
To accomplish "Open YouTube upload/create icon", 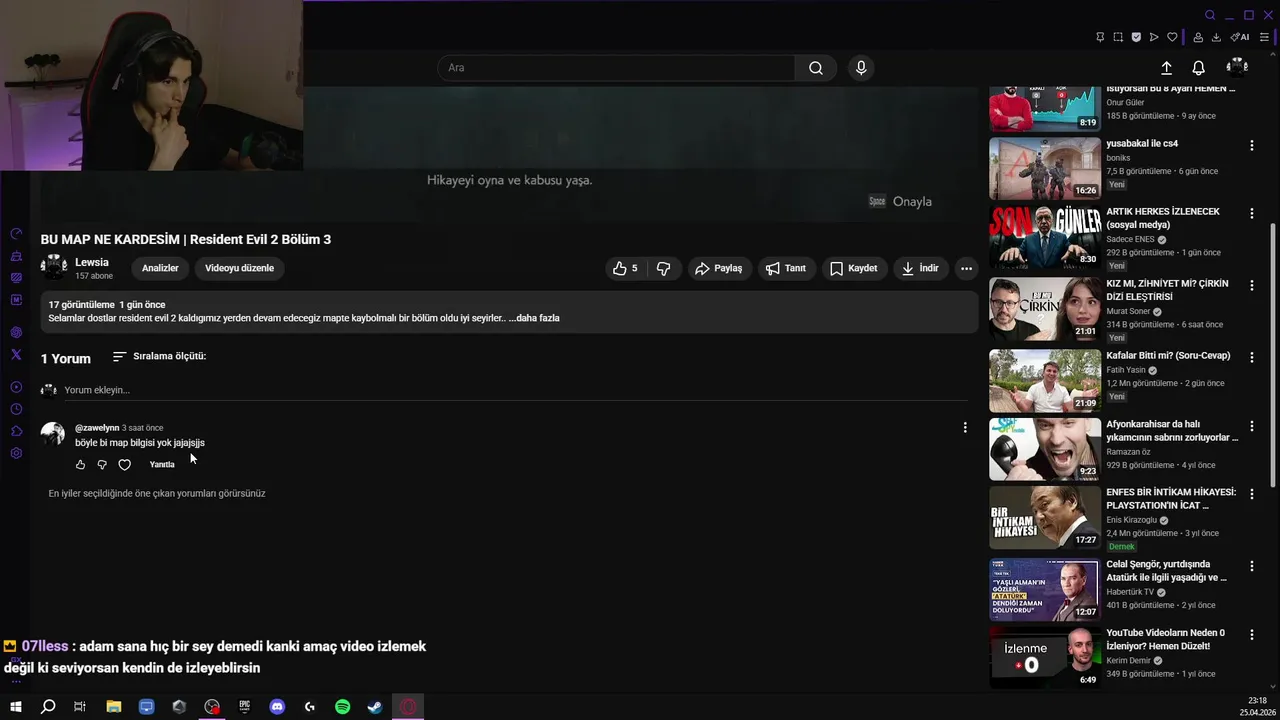I will (1166, 68).
